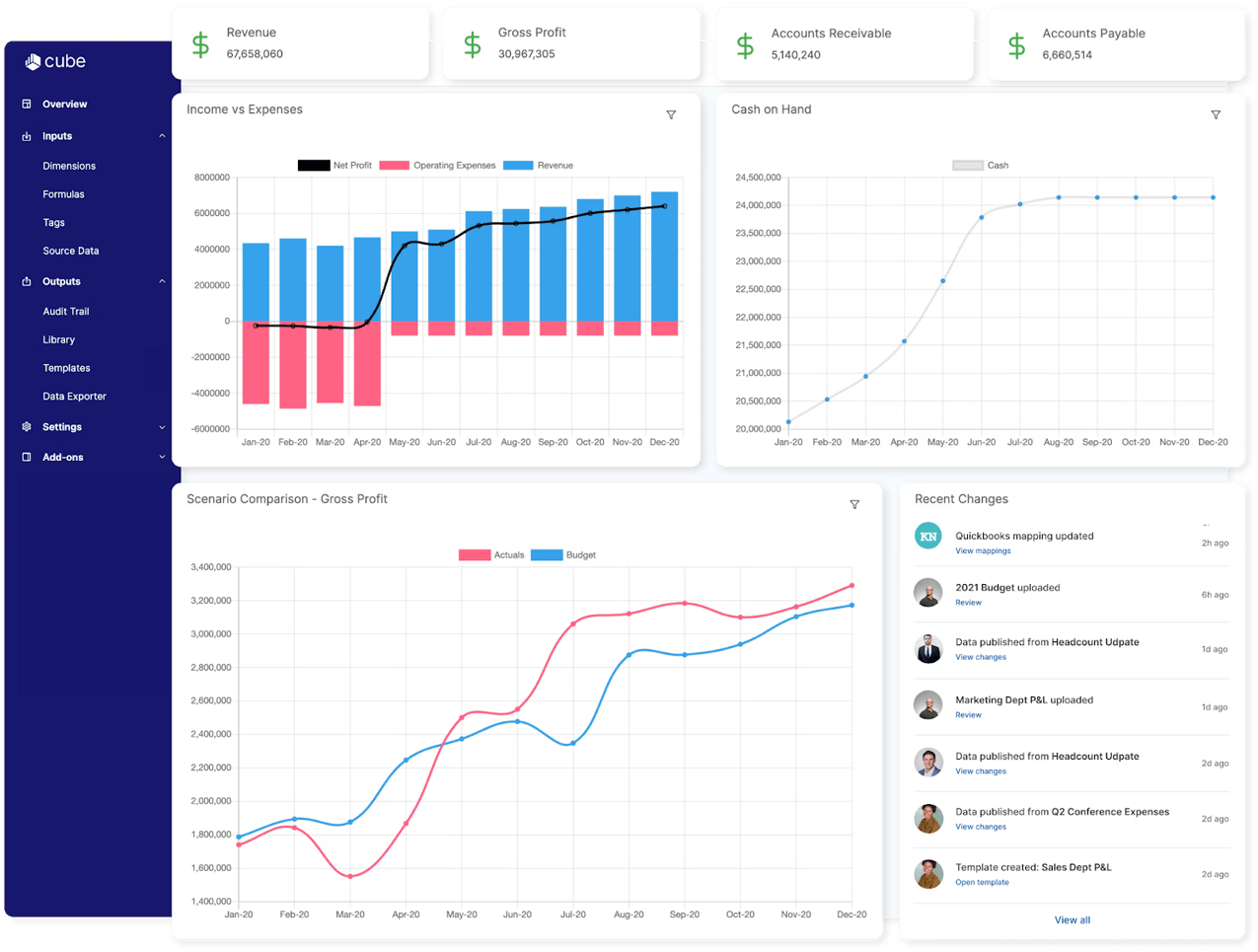Click Open template link for Sales Dept P&L
The width and height of the screenshot is (1258, 952).
tap(982, 883)
